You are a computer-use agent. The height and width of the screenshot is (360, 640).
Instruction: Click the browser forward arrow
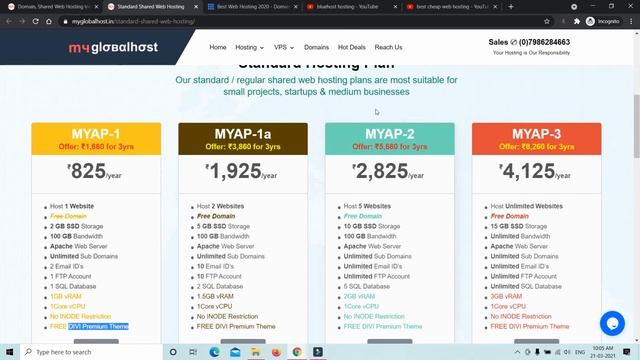pos(22,21)
